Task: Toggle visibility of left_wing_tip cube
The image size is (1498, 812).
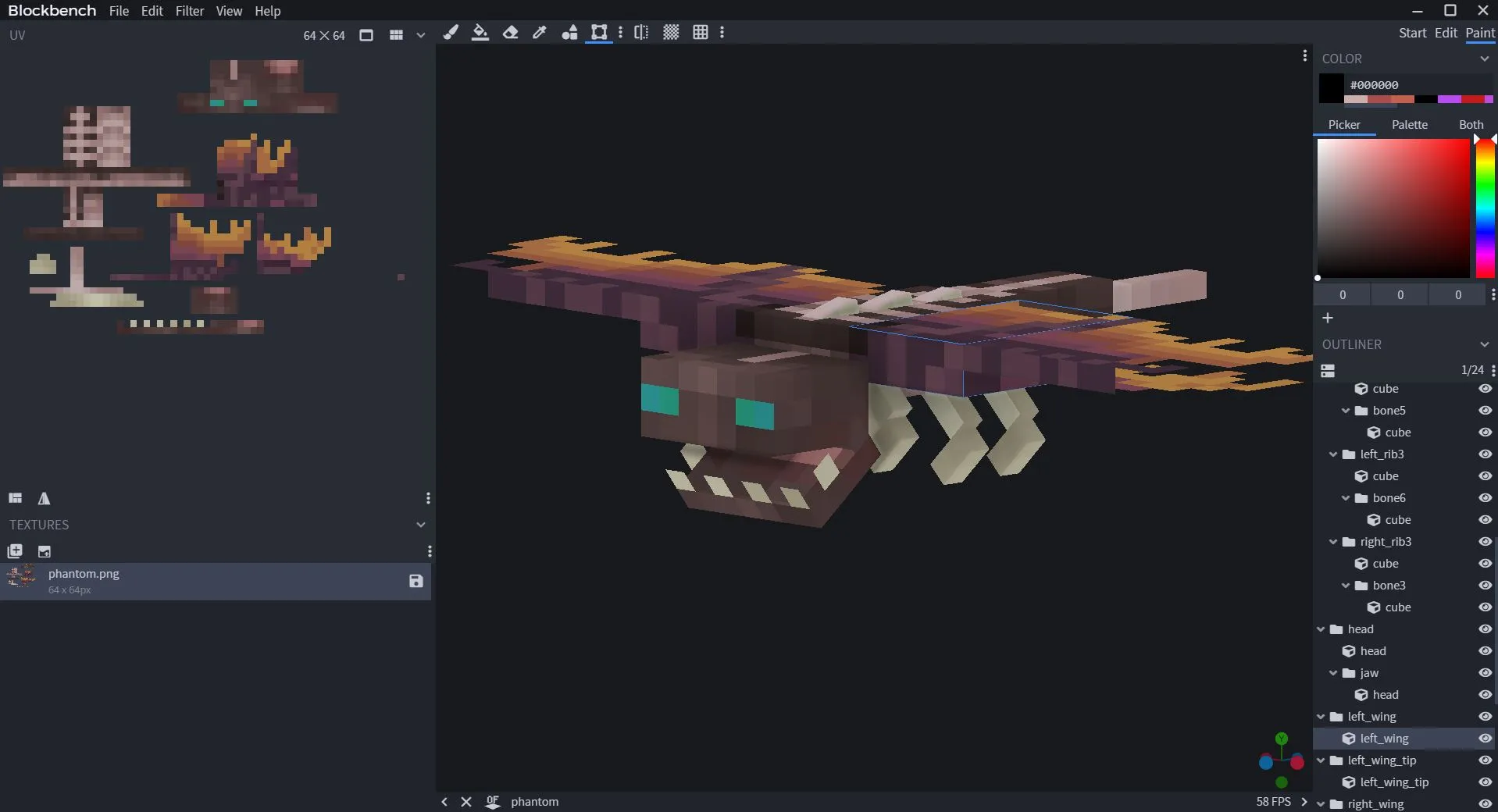Action: pyautogui.click(x=1485, y=782)
